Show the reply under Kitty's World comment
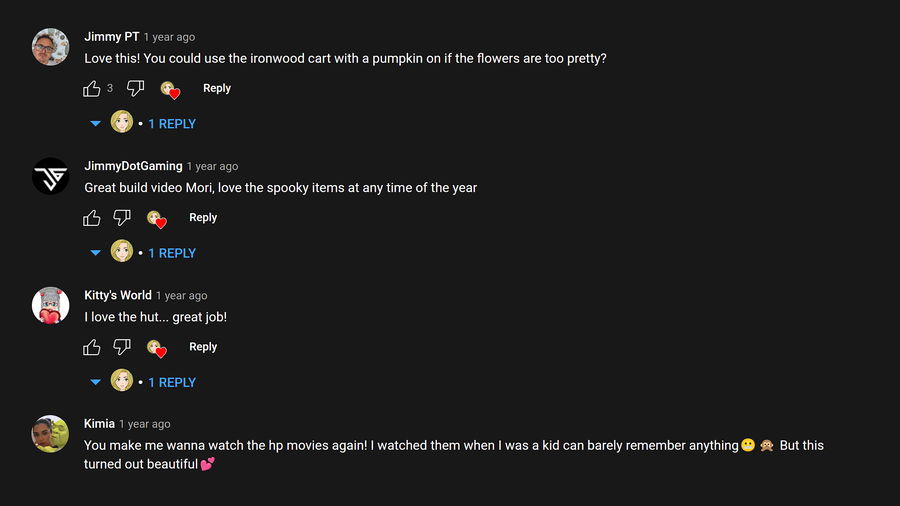 171,382
